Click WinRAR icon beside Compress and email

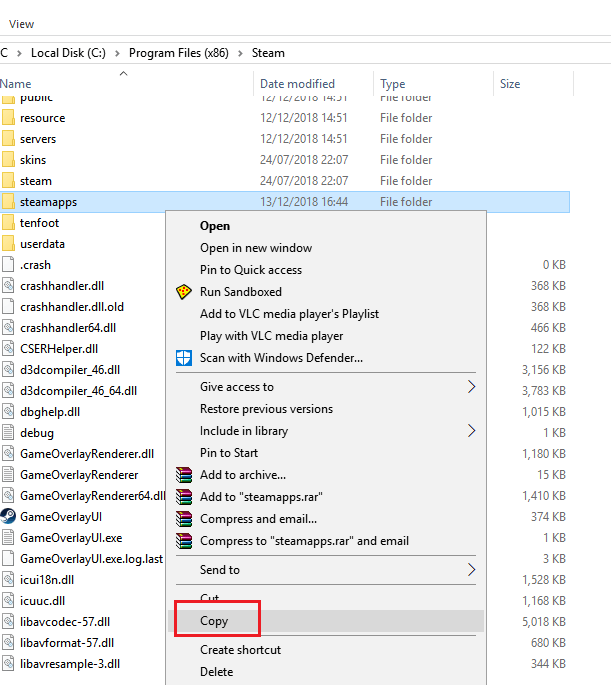point(184,519)
